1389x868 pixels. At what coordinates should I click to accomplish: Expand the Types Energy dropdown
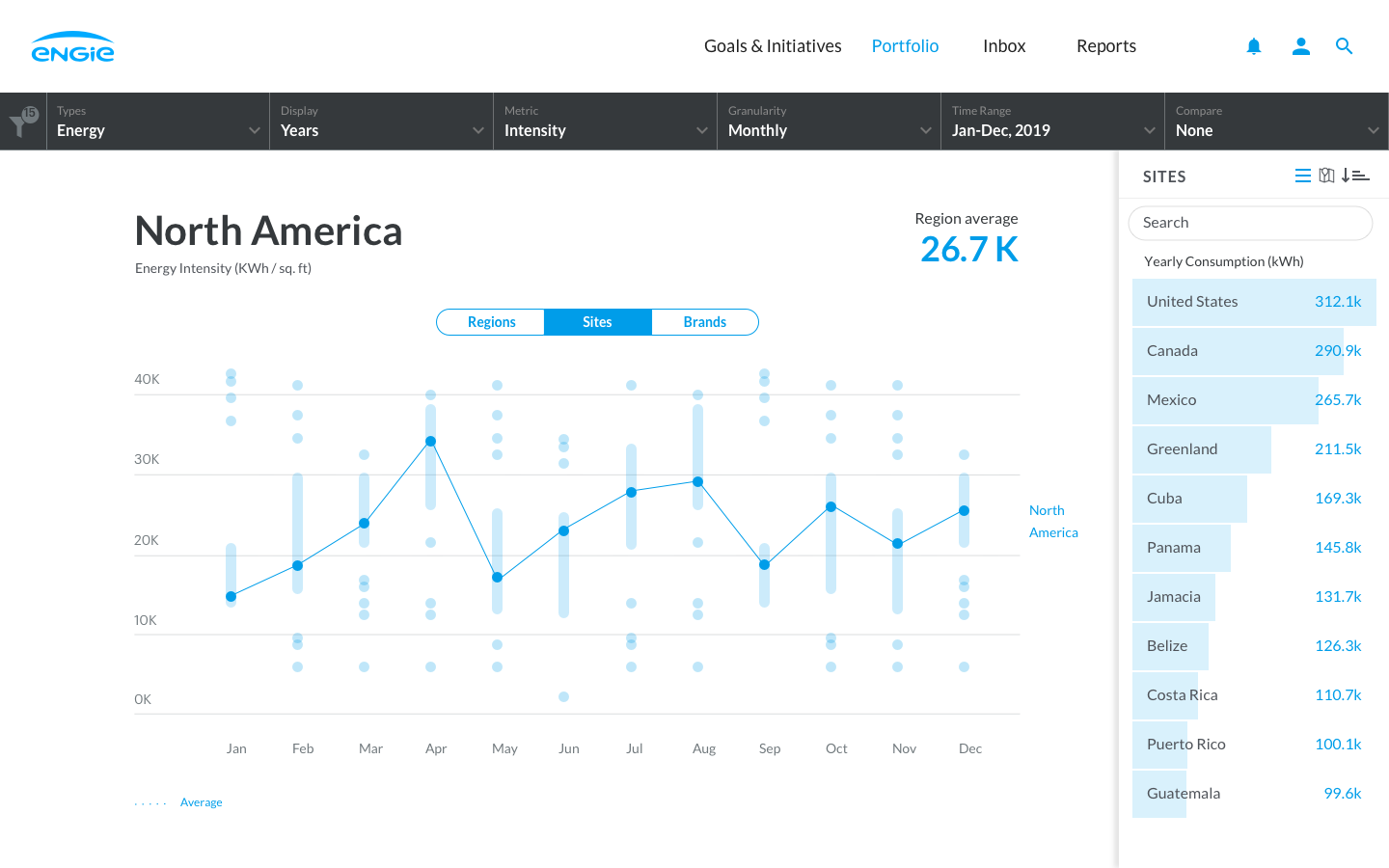pyautogui.click(x=158, y=122)
